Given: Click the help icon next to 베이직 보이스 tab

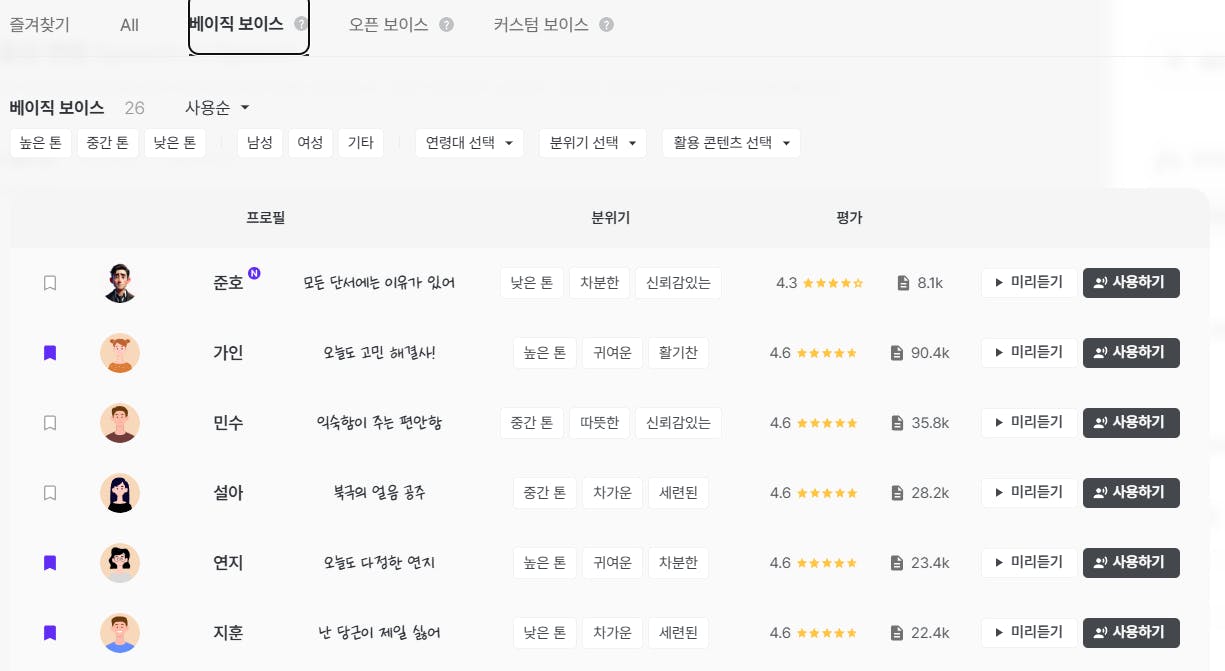Looking at the screenshot, I should (300, 24).
